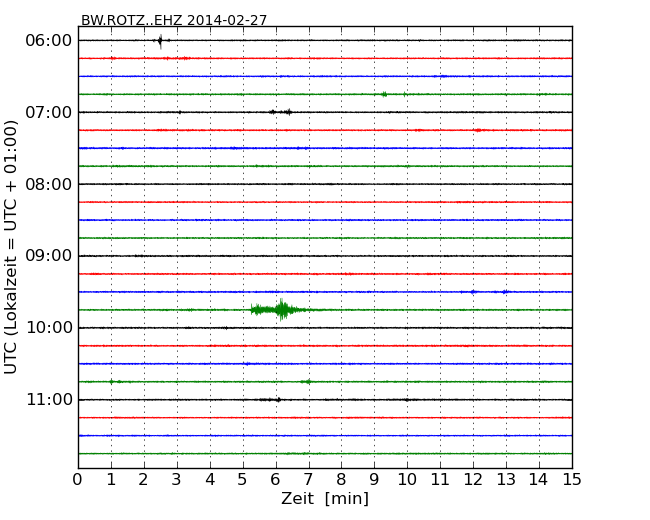
Task: Click x-axis tick label 5
Action: pos(243,479)
